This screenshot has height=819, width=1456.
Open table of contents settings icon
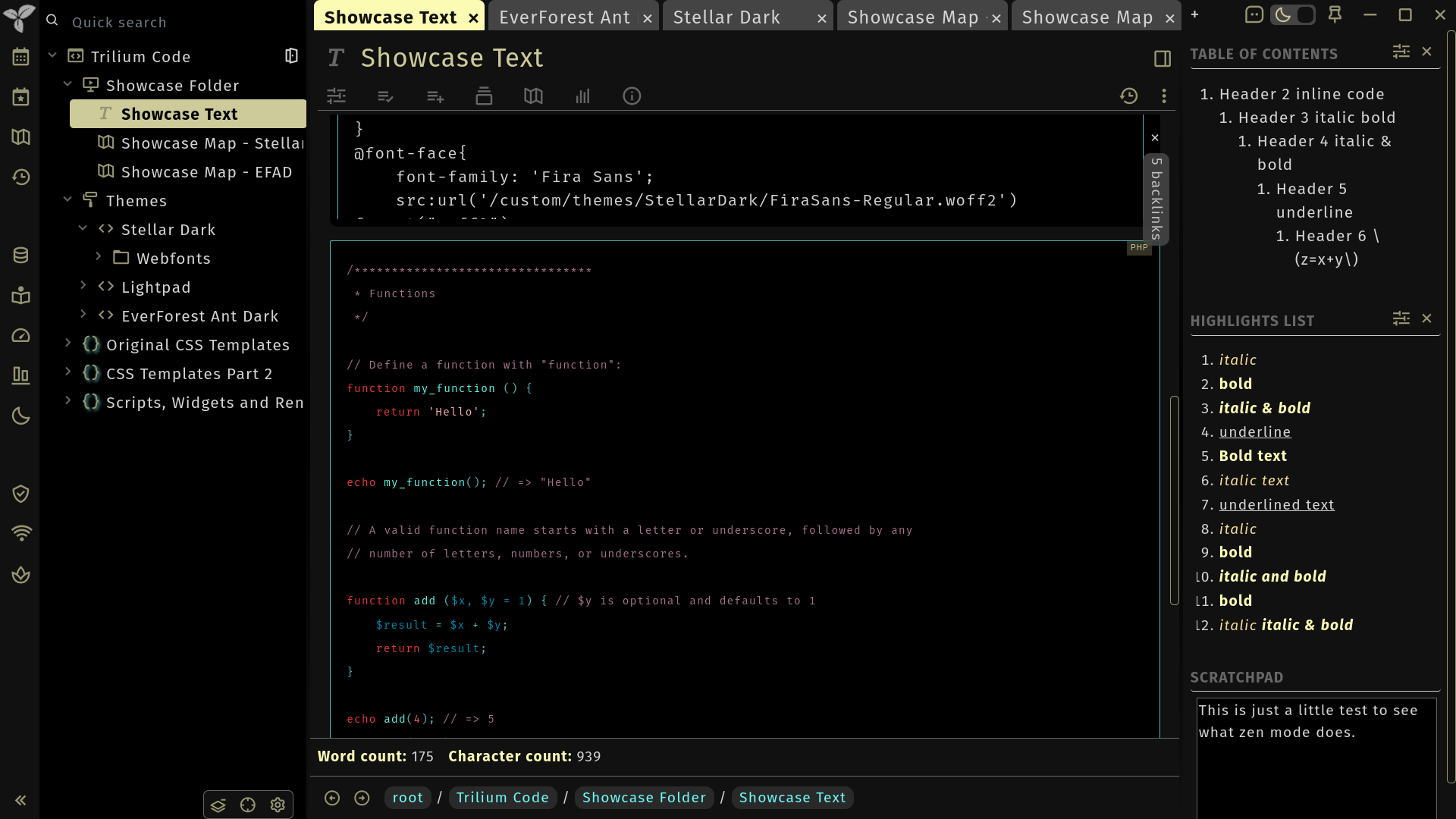(1401, 52)
